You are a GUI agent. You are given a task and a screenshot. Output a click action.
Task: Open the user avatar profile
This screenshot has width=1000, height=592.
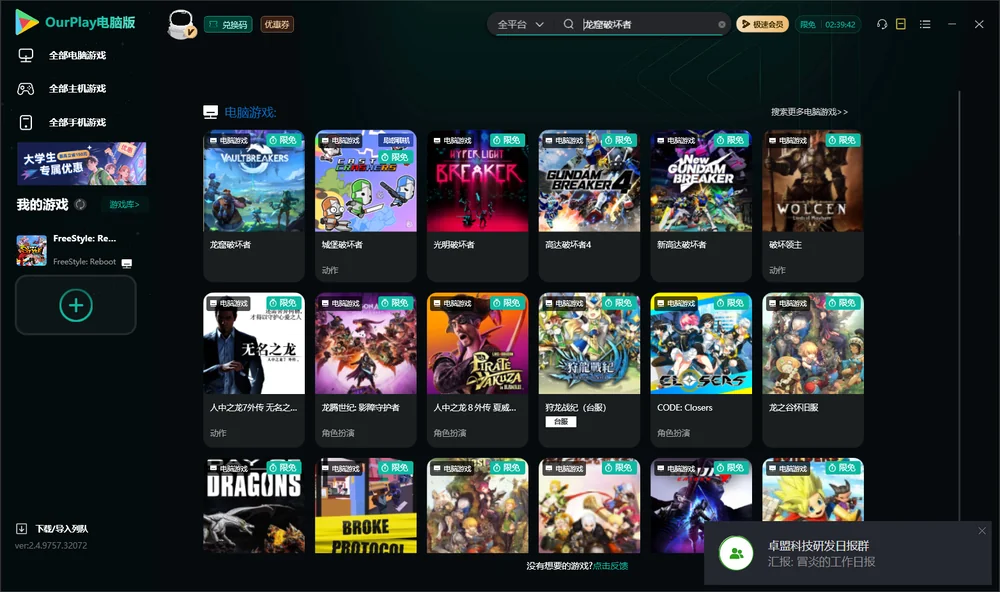coord(181,24)
